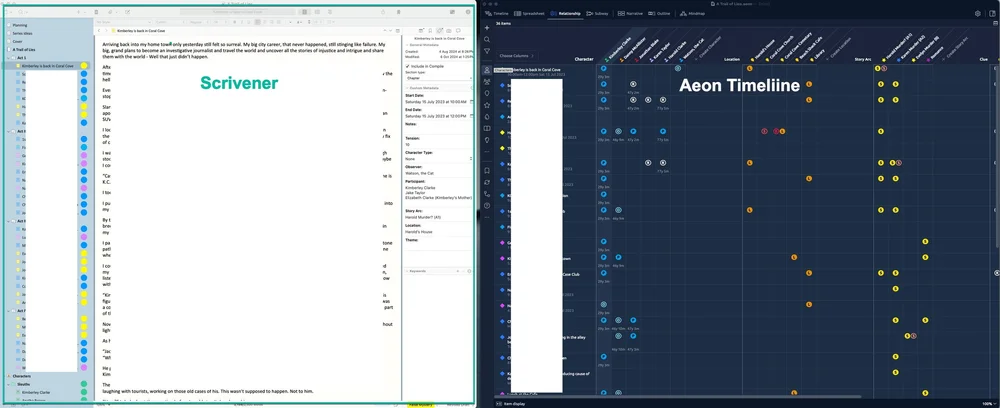Click the Watson, the Cat observer value

pyautogui.click(x=418, y=174)
